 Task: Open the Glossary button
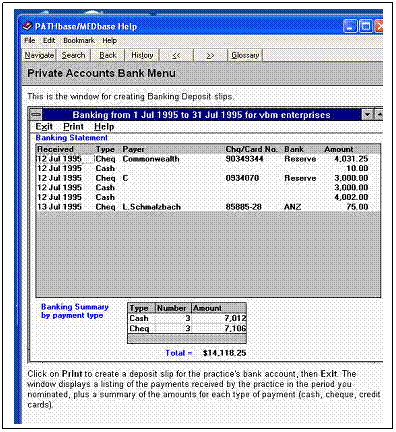(x=245, y=55)
